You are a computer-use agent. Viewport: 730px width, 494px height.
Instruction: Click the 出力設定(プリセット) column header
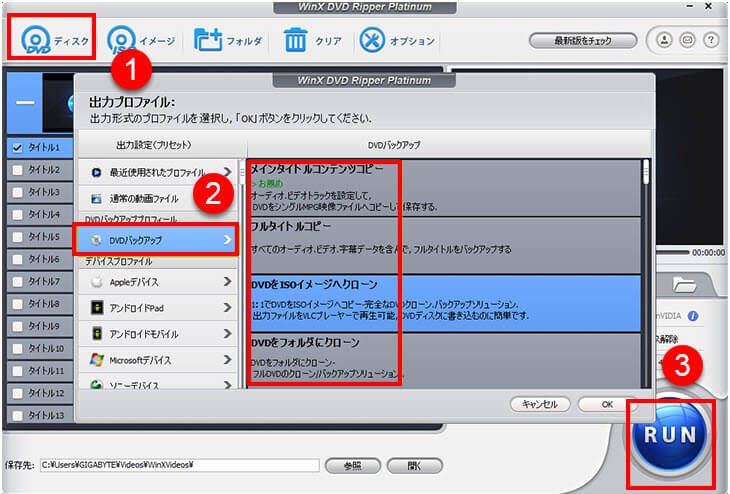pos(154,145)
